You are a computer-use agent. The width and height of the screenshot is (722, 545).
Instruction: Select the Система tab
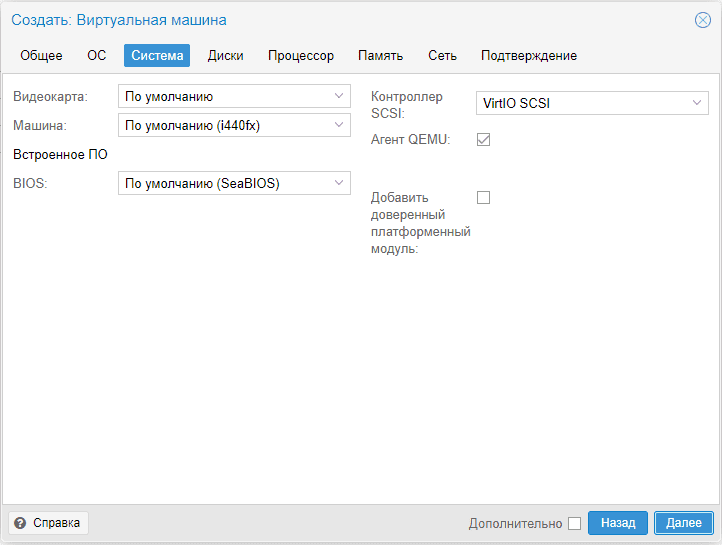(x=157, y=56)
